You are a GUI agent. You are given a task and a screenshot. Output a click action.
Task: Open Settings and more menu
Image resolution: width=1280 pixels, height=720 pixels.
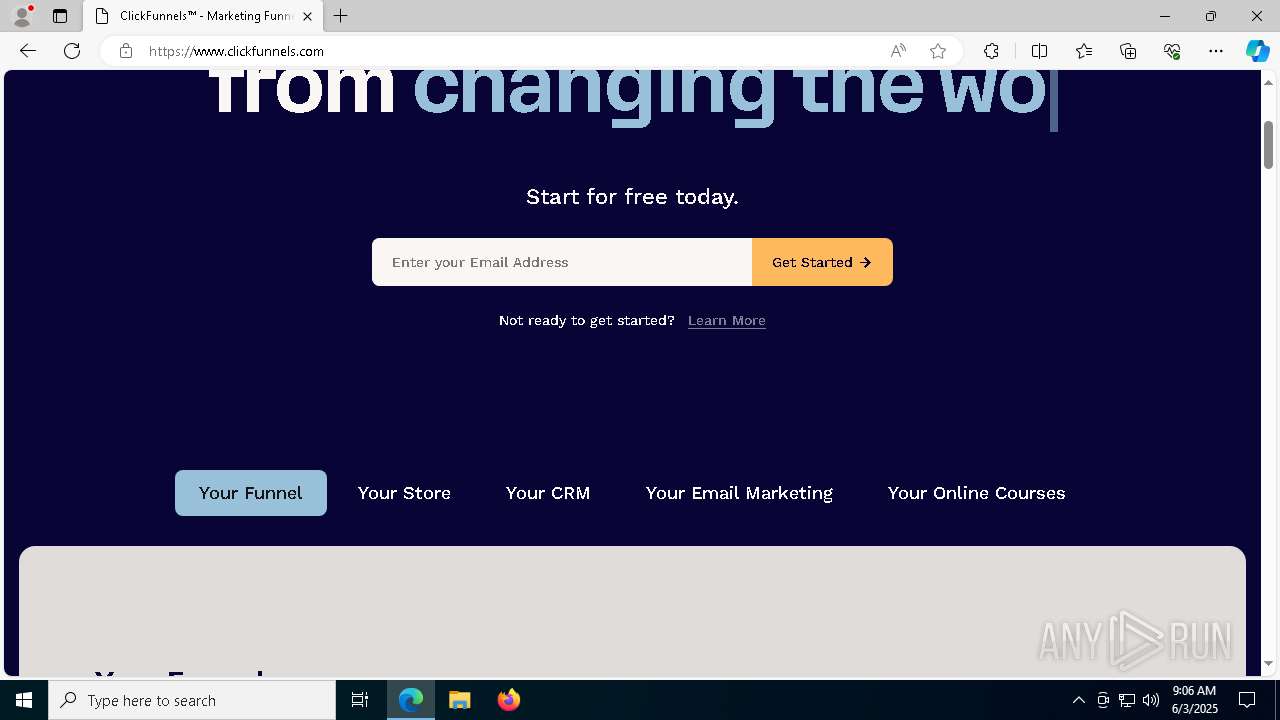click(1216, 51)
